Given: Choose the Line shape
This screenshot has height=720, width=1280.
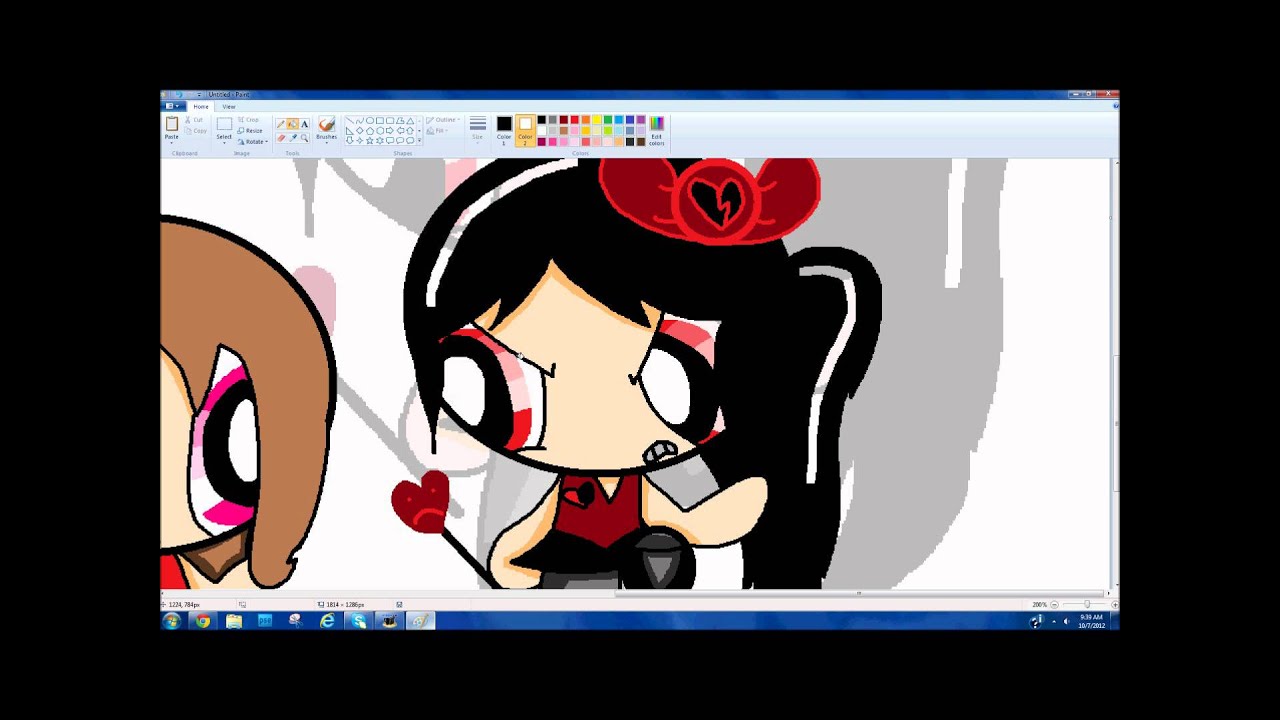Looking at the screenshot, I should (x=350, y=120).
